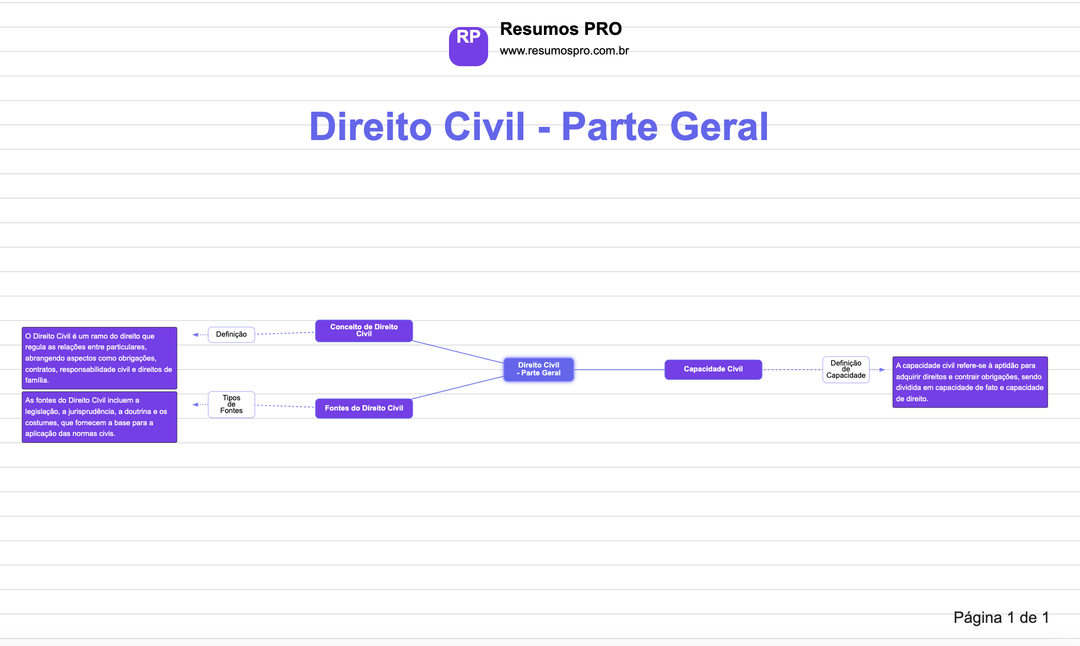The width and height of the screenshot is (1080, 646).
Task: Select the purple definition text box about Direito Civil
Action: (x=99, y=357)
